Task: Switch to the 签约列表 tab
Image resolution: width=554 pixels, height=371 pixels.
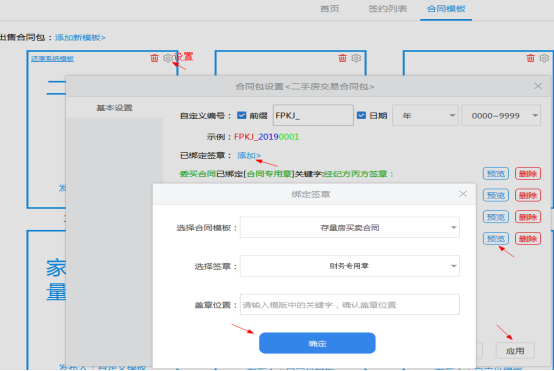Action: click(388, 9)
